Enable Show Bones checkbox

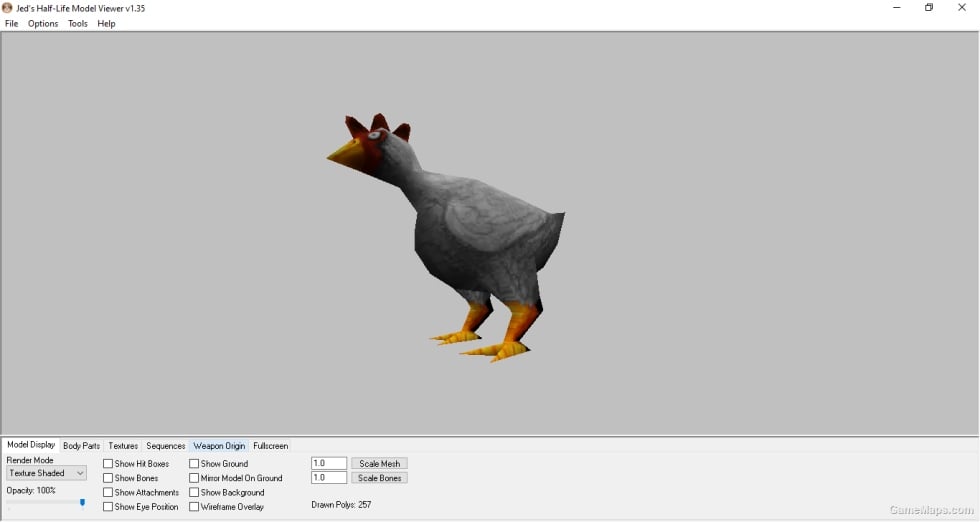(108, 478)
